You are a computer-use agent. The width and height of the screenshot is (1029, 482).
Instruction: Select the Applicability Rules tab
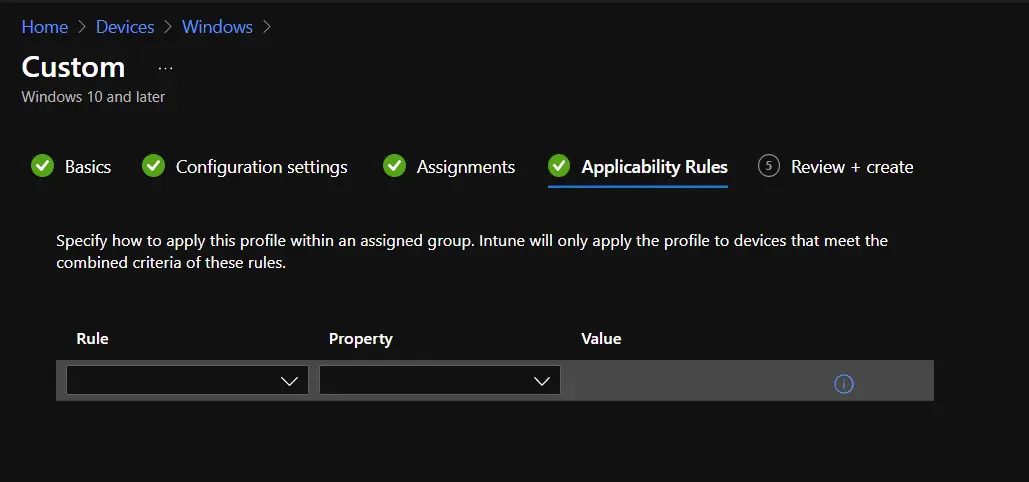[654, 167]
